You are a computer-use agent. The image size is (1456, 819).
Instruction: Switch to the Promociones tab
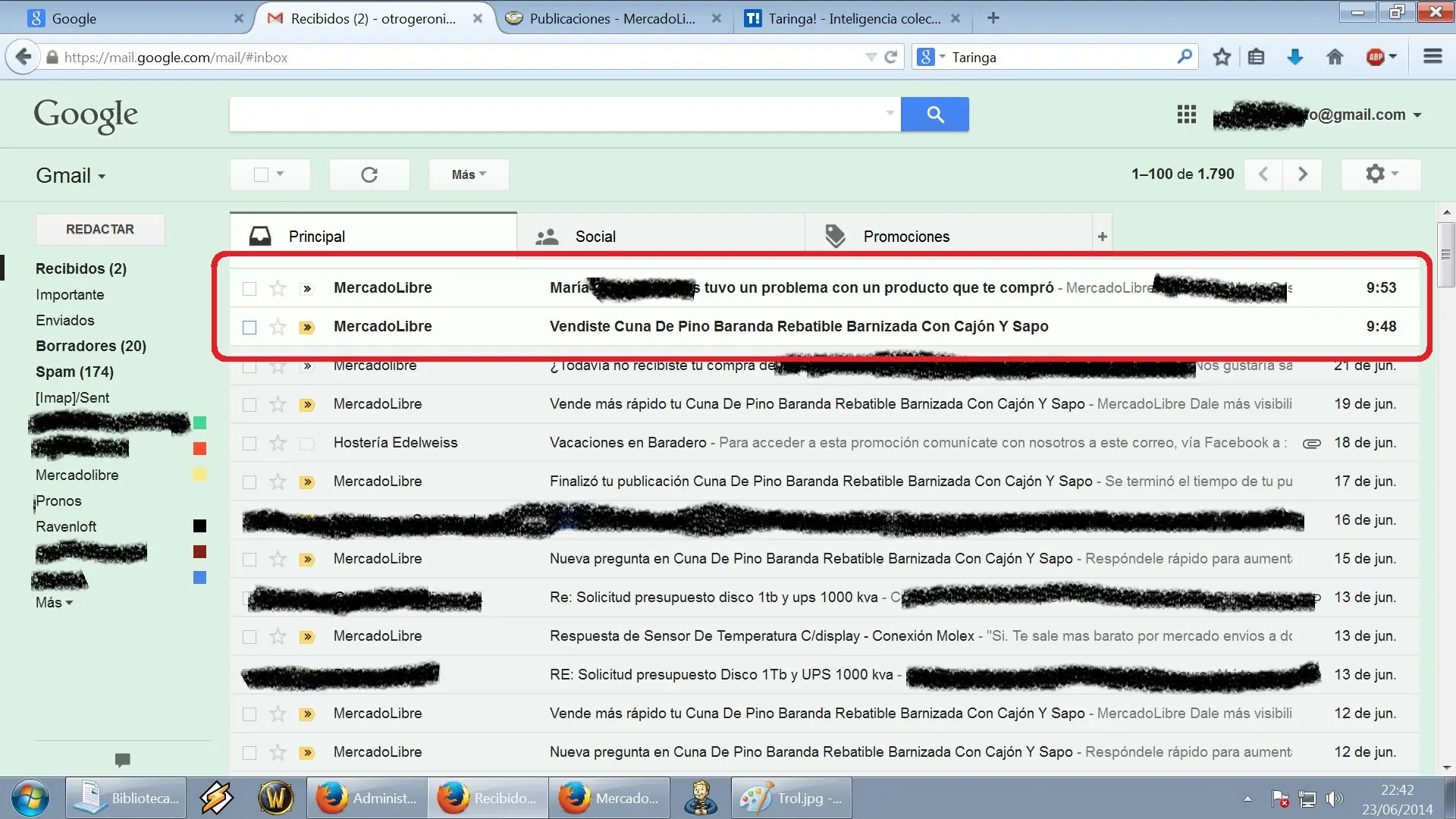tap(905, 237)
